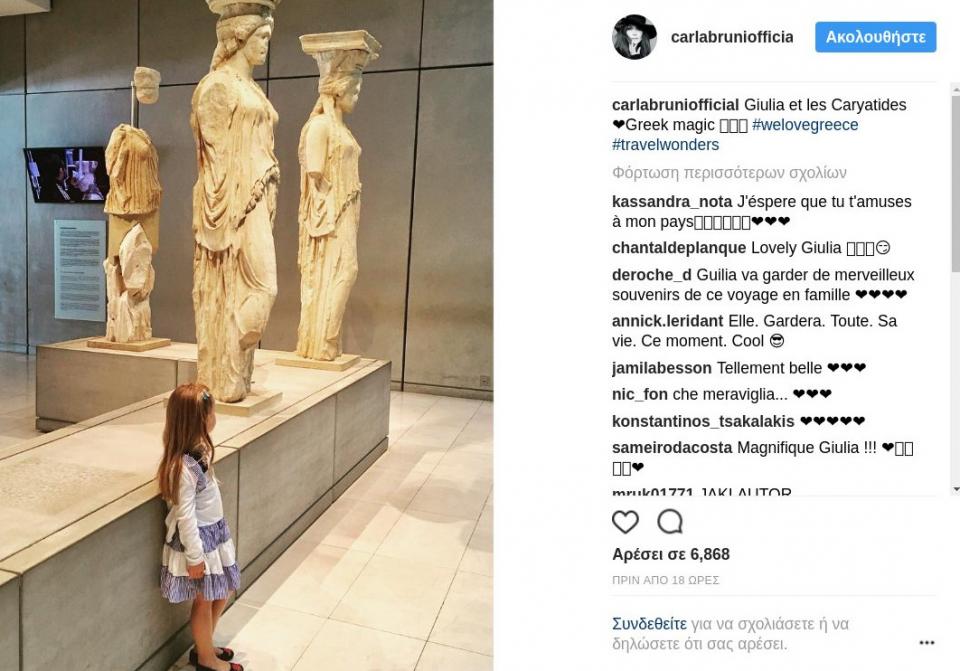Open comments with the speech bubble icon
Screen dimensions: 960x671
(x=670, y=522)
